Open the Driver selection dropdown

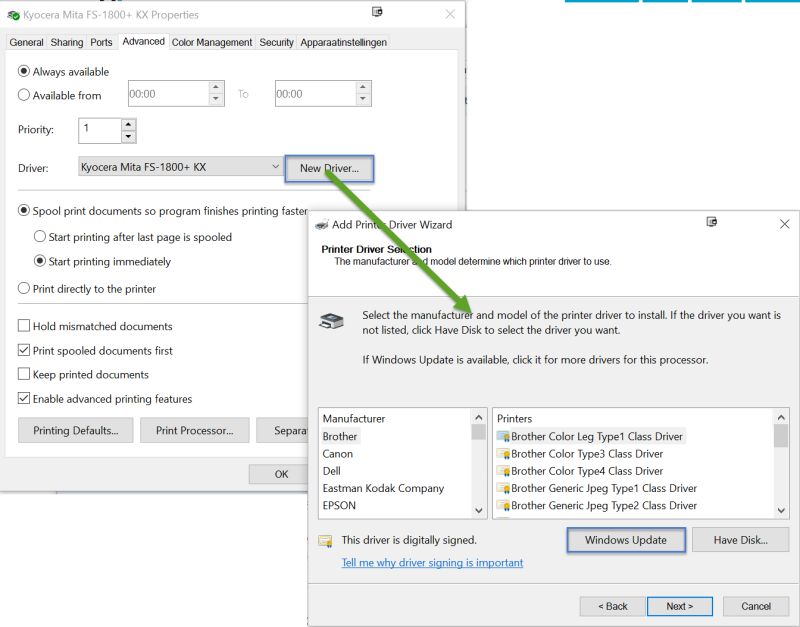point(277,168)
